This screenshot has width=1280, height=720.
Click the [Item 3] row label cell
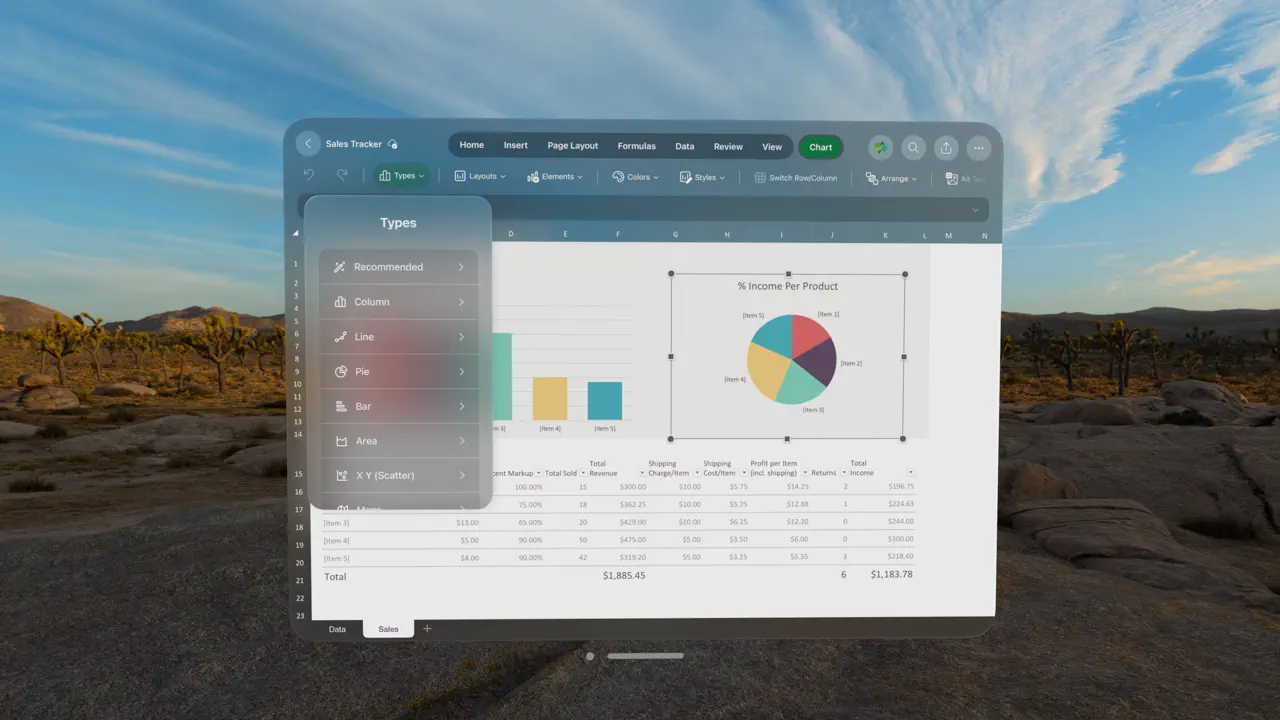click(336, 523)
